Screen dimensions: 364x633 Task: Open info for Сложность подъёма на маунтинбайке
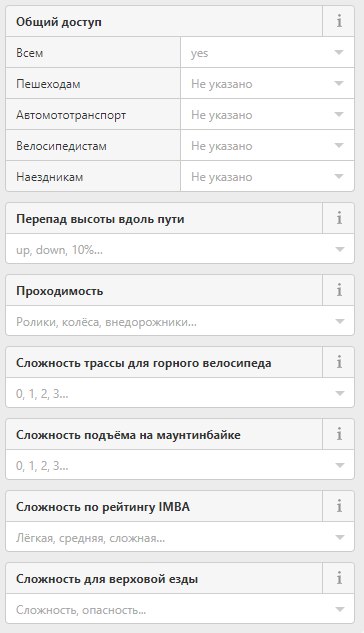(x=339, y=434)
